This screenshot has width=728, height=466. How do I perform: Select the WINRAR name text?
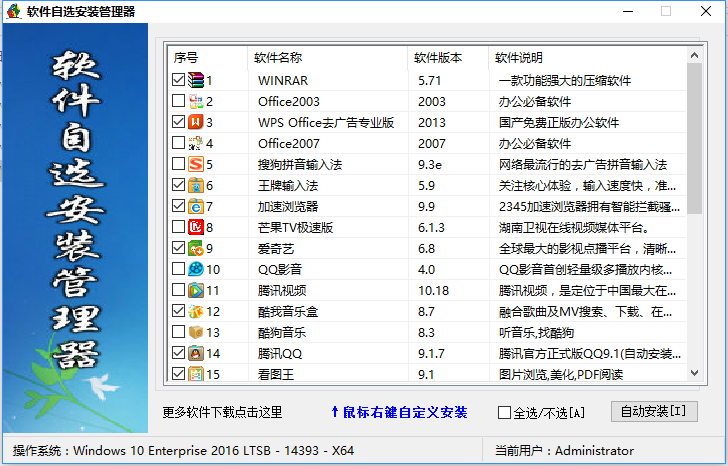[x=283, y=81]
